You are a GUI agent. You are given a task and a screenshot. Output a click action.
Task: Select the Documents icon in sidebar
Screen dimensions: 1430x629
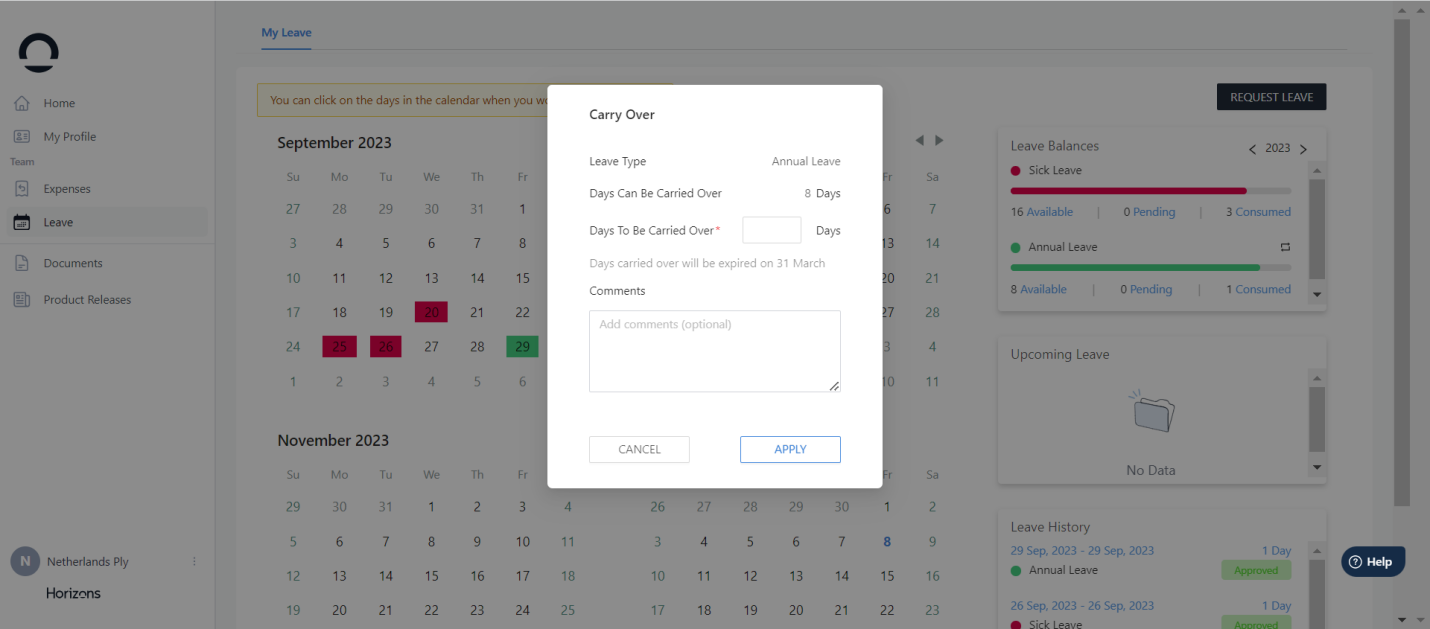click(x=22, y=263)
